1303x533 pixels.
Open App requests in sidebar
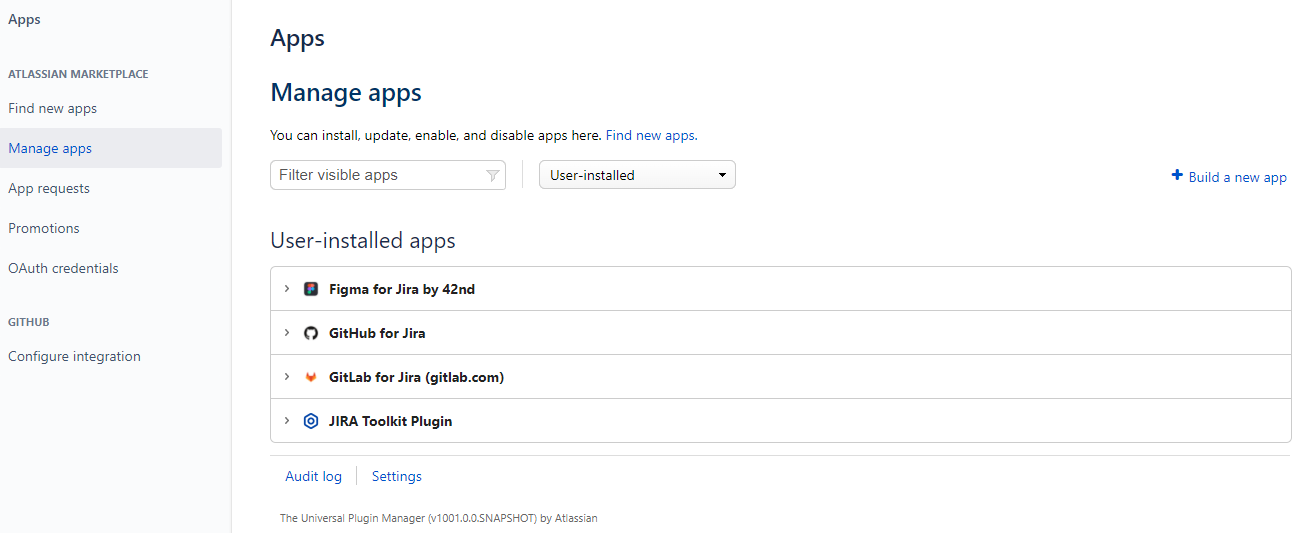(x=49, y=188)
